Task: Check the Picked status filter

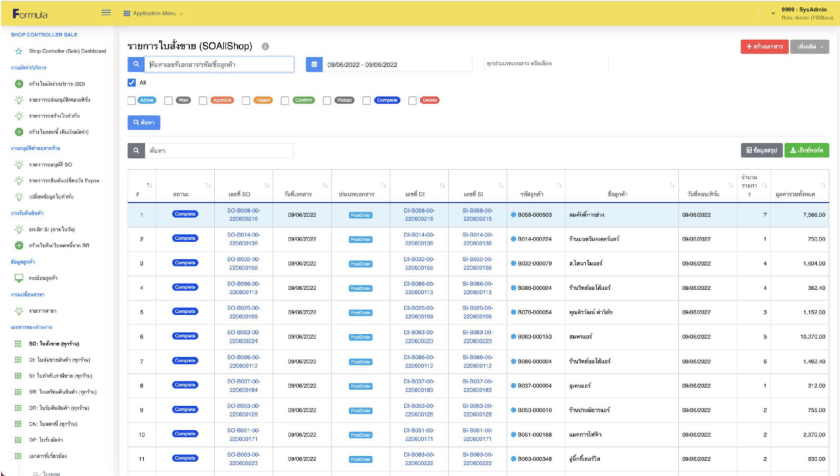Action: tap(327, 100)
